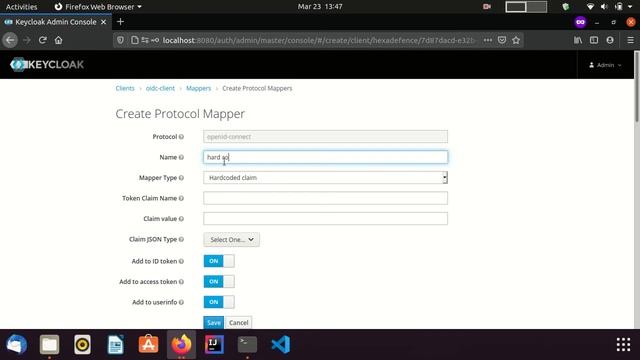Open the Claim JSON Type Select One dropdown
Screen dimensions: 640x360
click(x=231, y=240)
